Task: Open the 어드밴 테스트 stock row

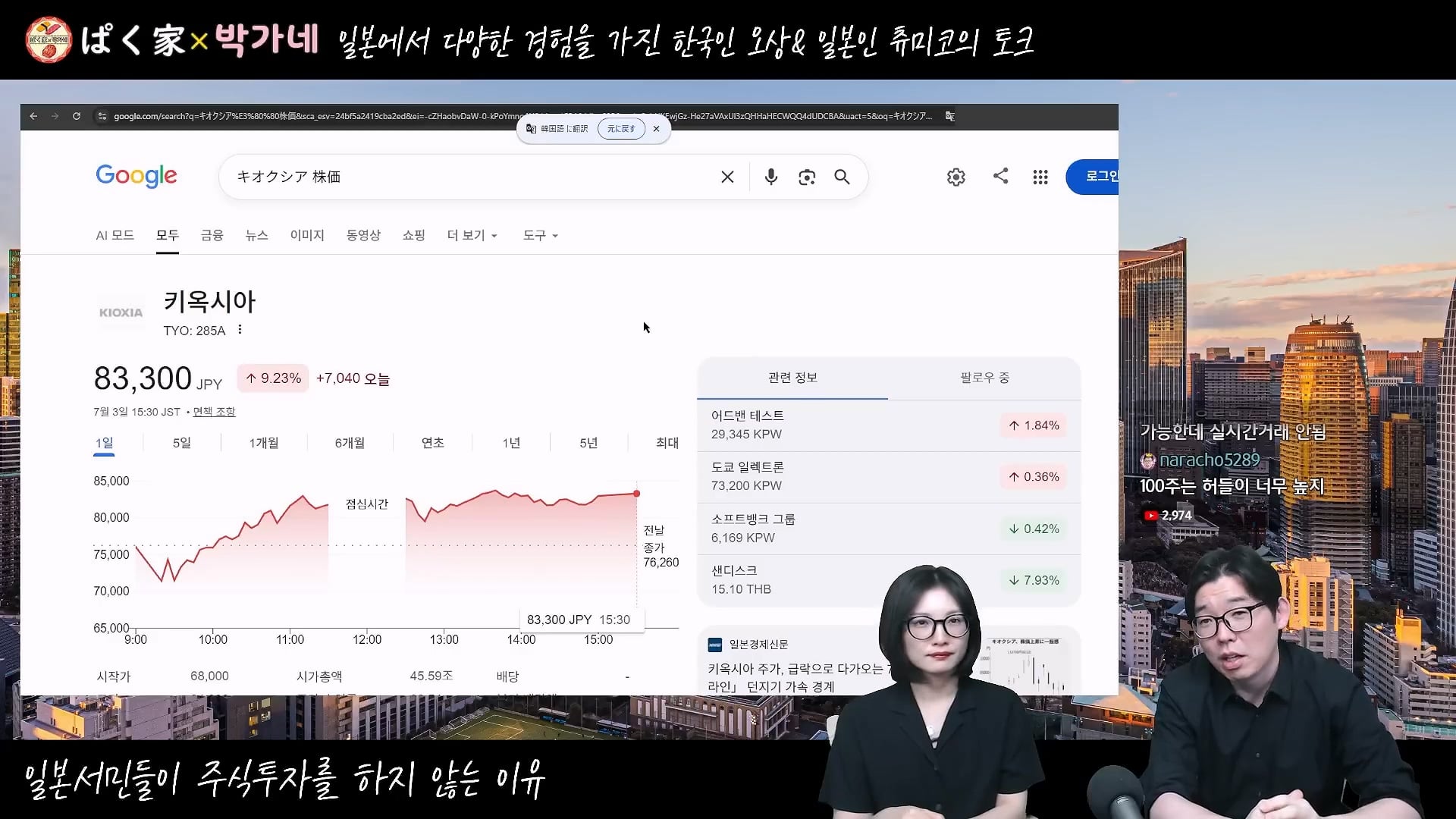Action: coord(889,425)
